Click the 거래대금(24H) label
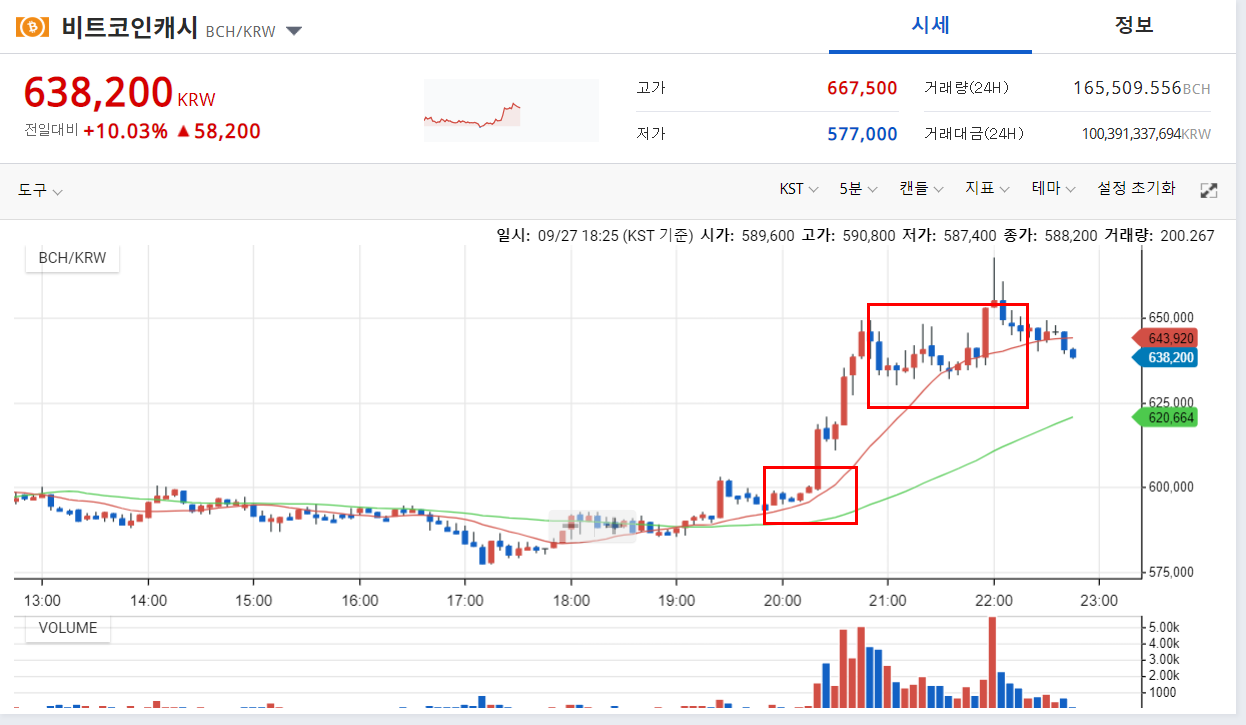This screenshot has height=725, width=1246. (x=974, y=134)
